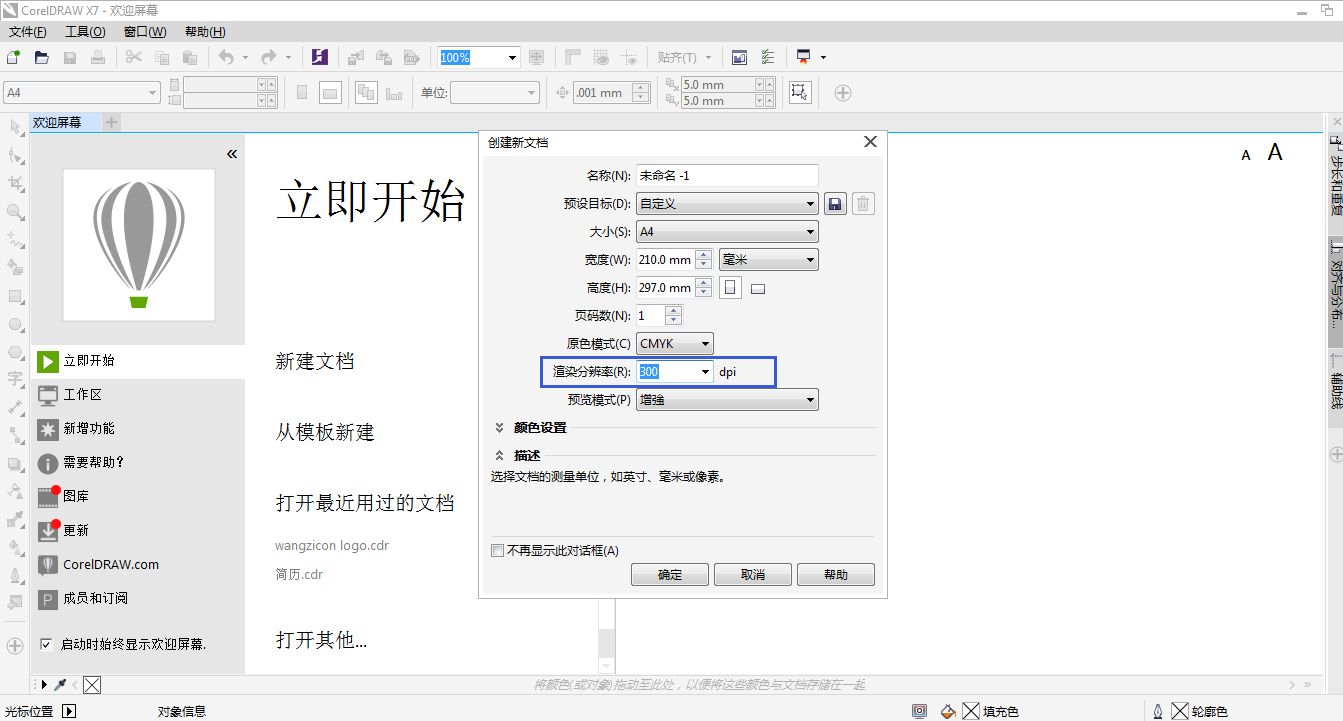Open recent file wangzicon logo.cdr

pos(332,546)
